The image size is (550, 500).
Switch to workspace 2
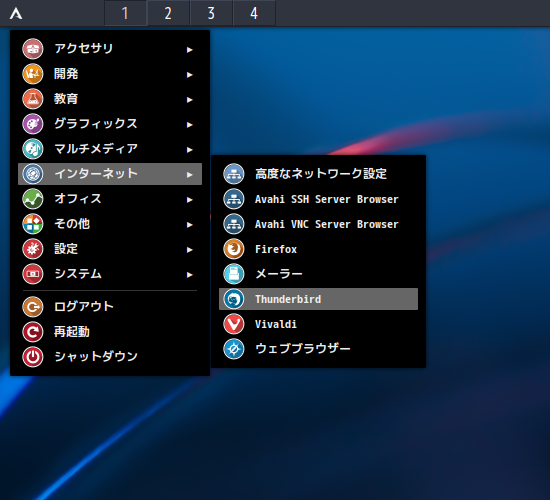[168, 13]
